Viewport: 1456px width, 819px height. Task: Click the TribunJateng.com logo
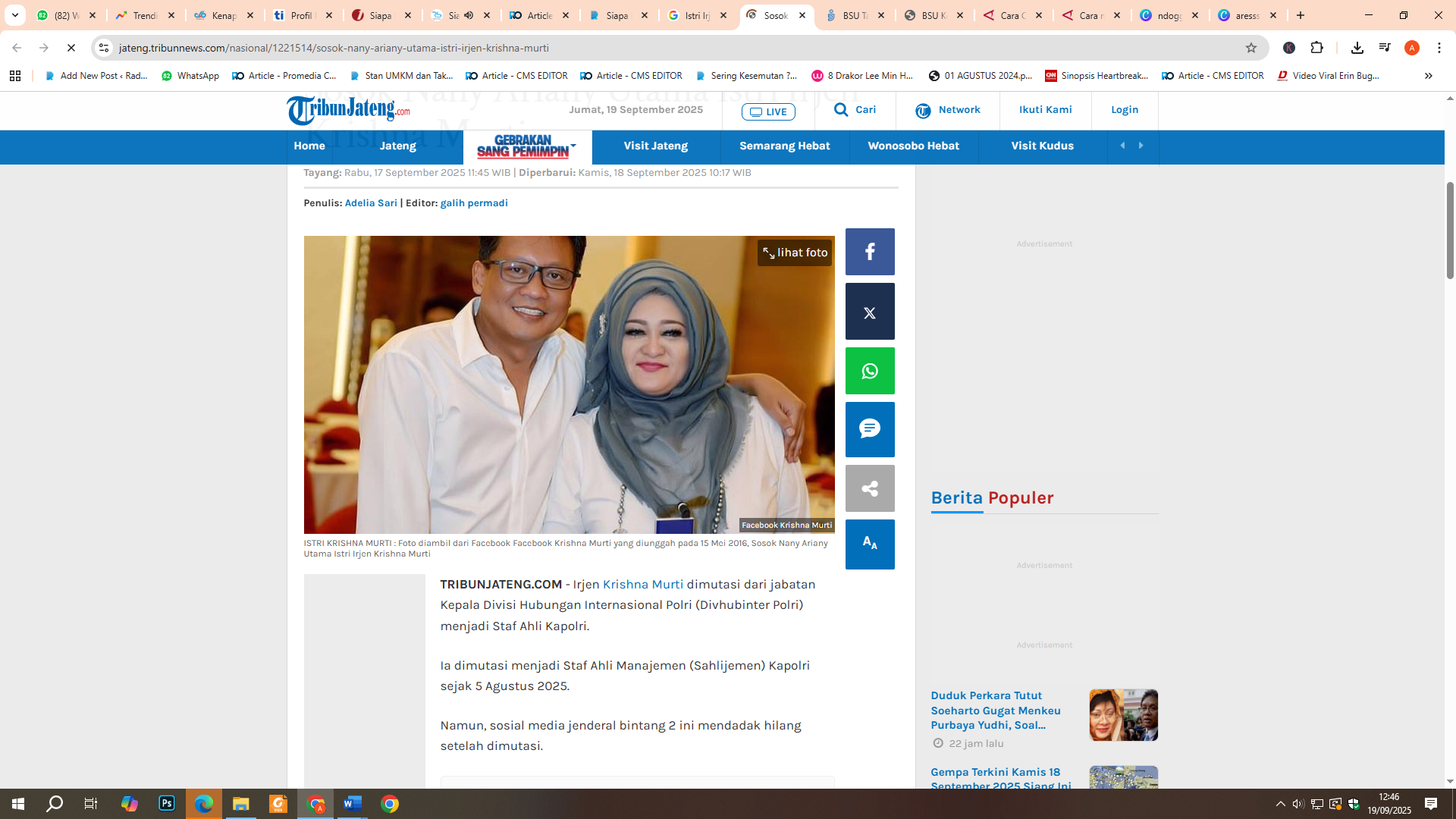click(x=349, y=111)
